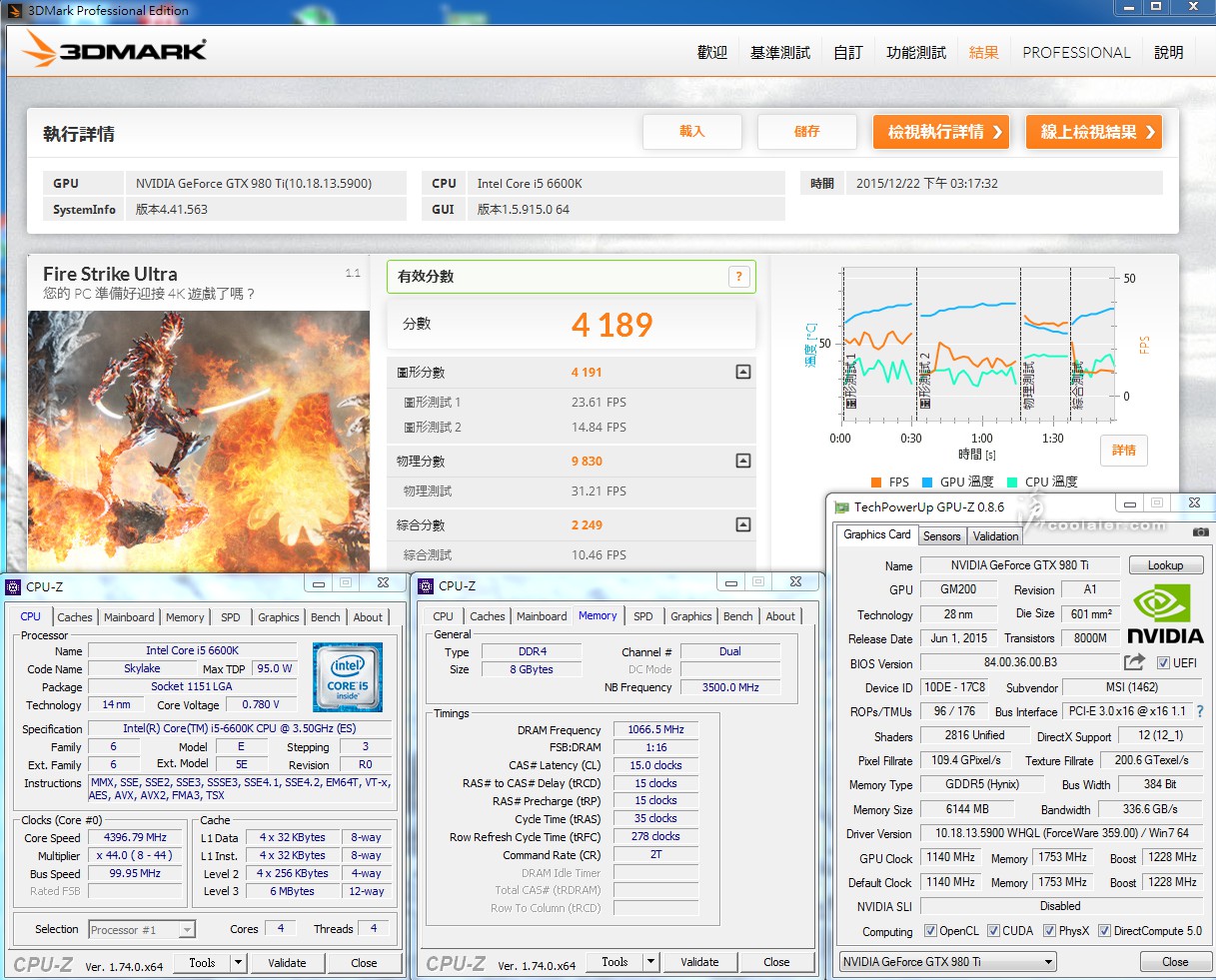1216x980 pixels.
Task: Click the NVIDIA logo in GPU-Z
Action: click(1165, 612)
